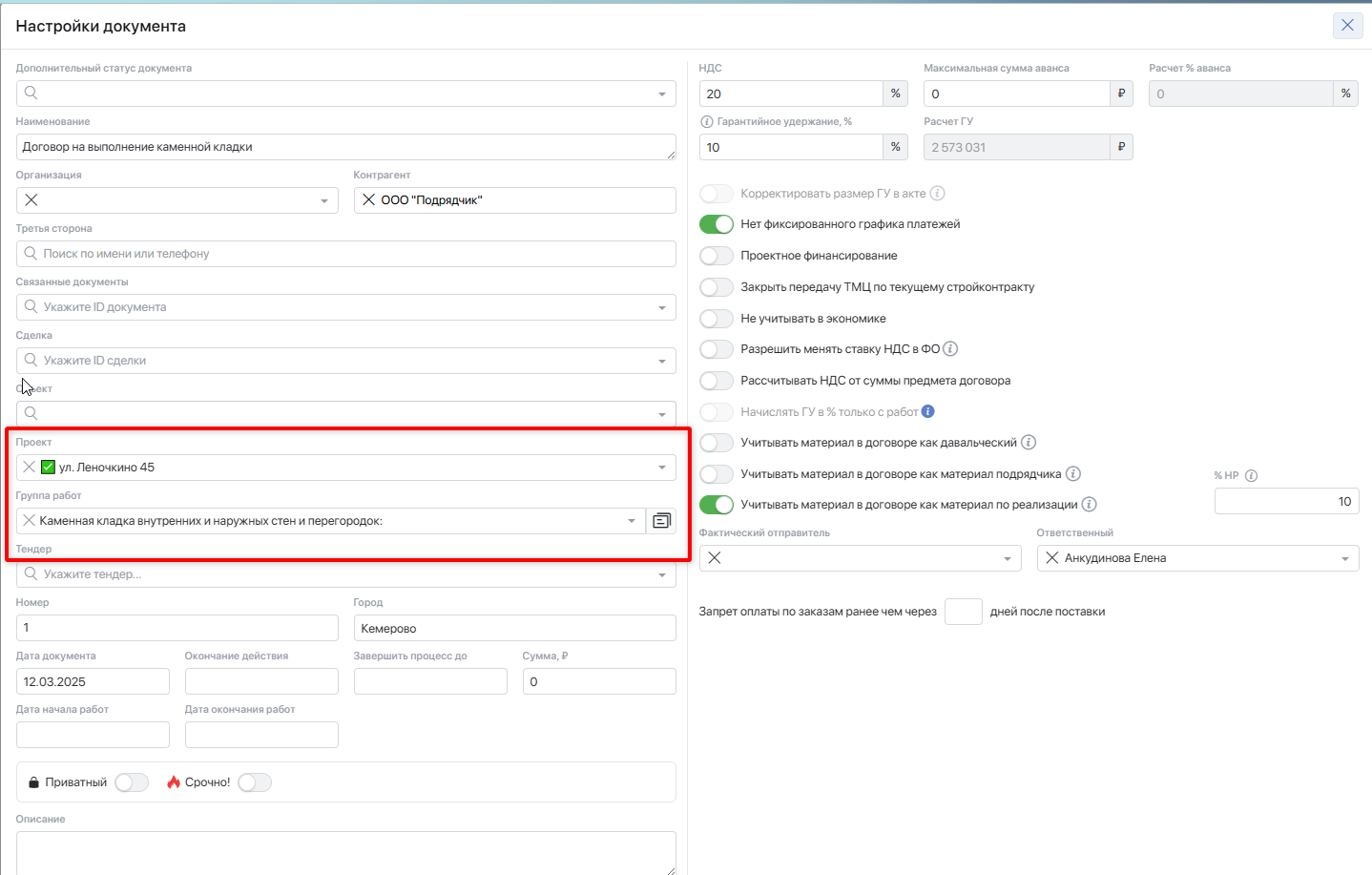Expand Дополнительный статус документа dropdown
Image resolution: width=1372 pixels, height=875 pixels.
(x=662, y=94)
